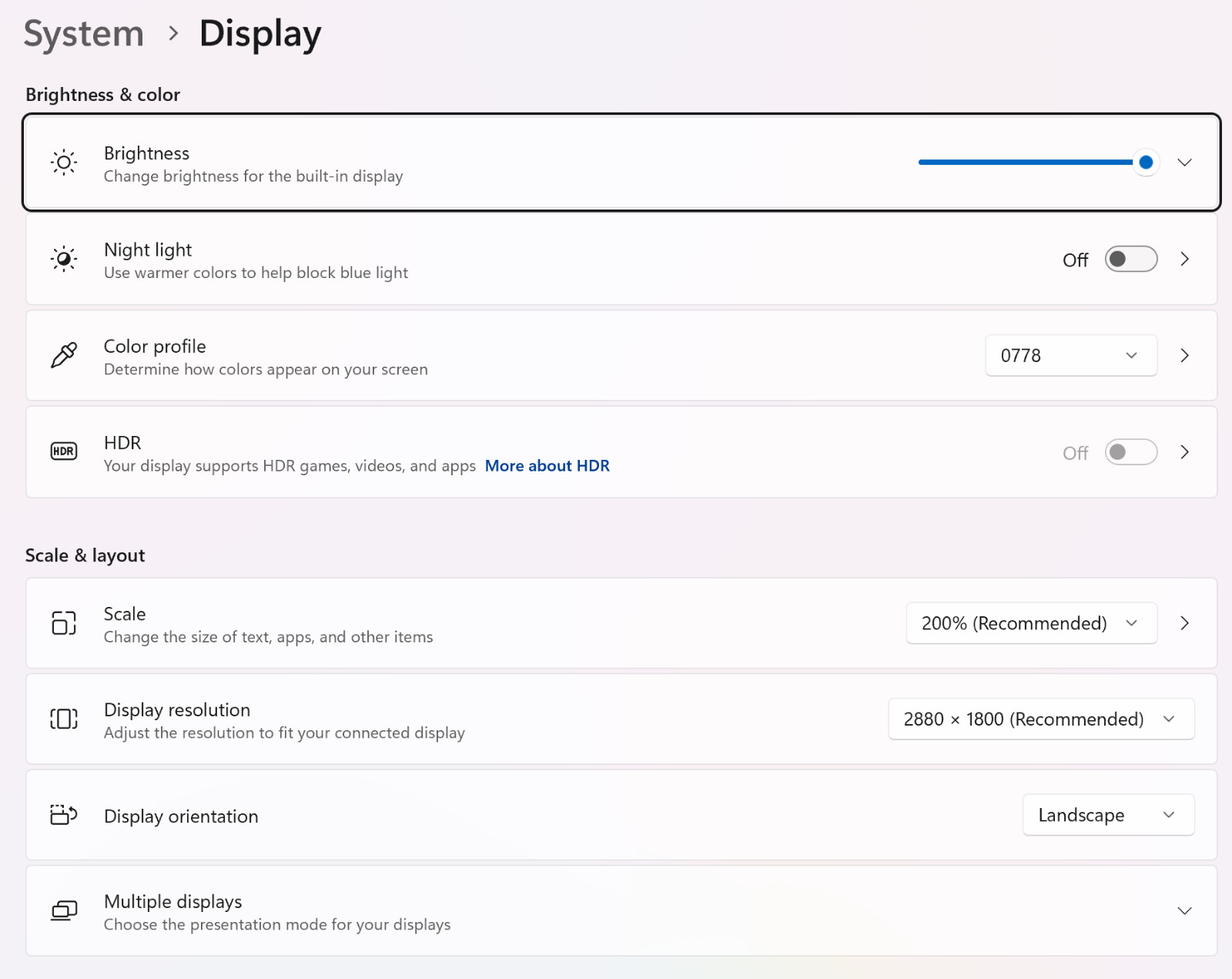Expand the Brightness options chevron
This screenshot has width=1232, height=979.
[x=1184, y=163]
